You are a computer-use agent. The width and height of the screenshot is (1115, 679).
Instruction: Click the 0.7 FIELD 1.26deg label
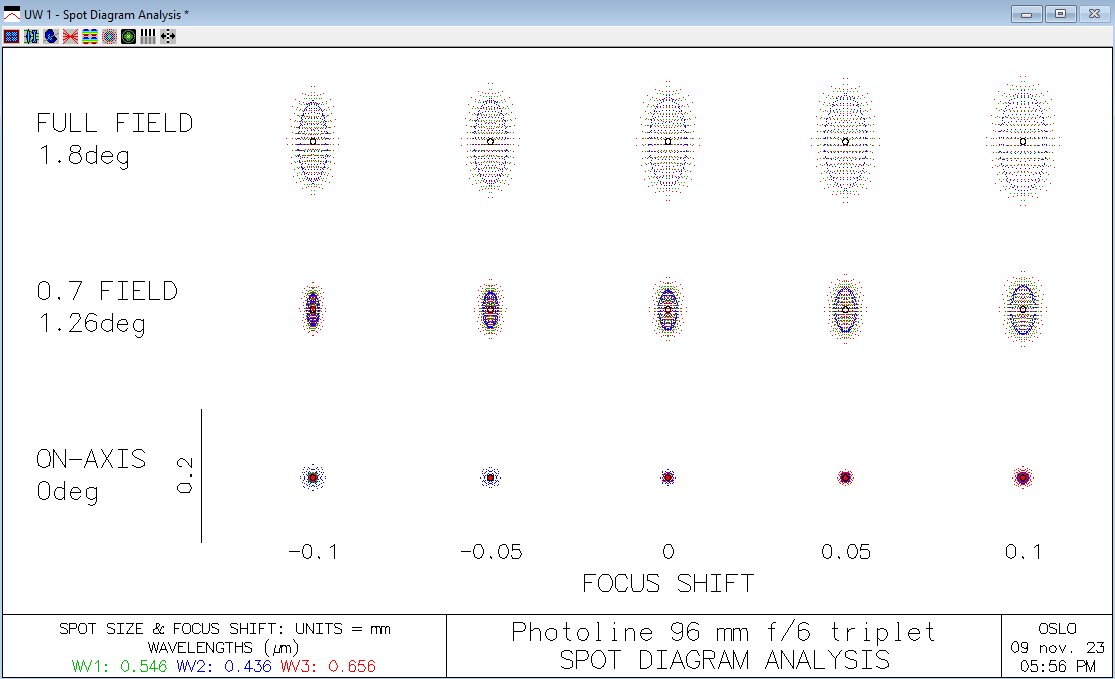(x=107, y=307)
